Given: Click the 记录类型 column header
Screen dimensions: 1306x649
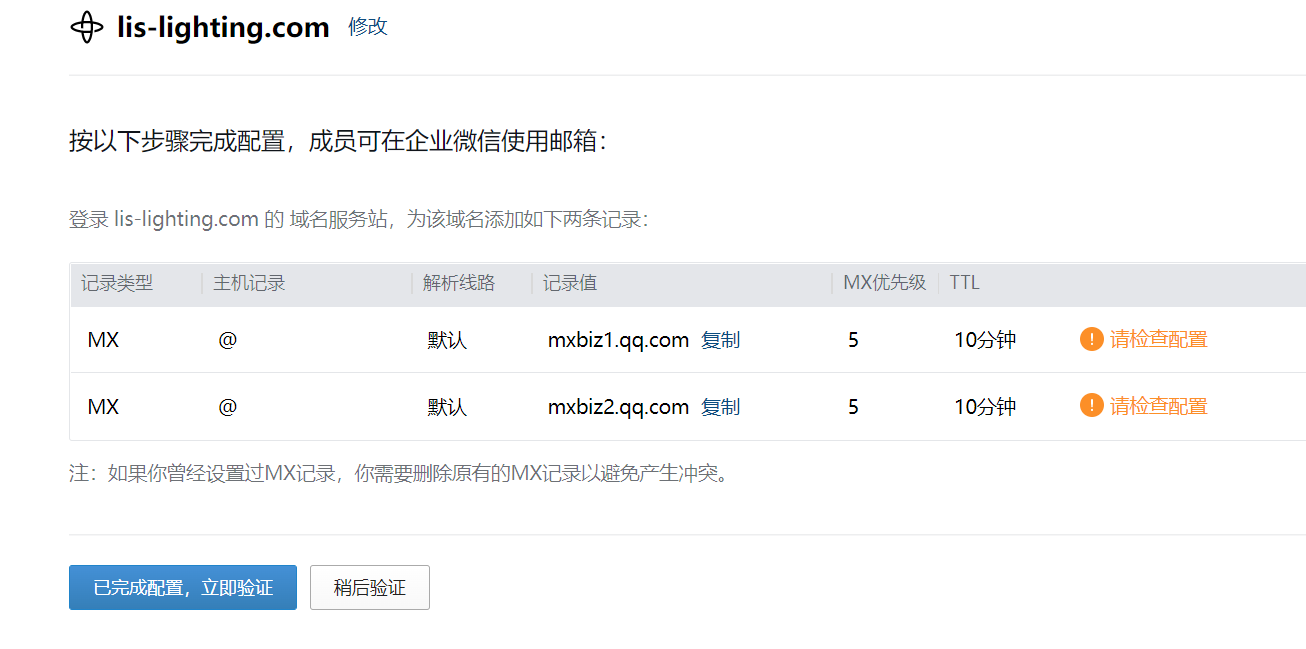Looking at the screenshot, I should 117,283.
